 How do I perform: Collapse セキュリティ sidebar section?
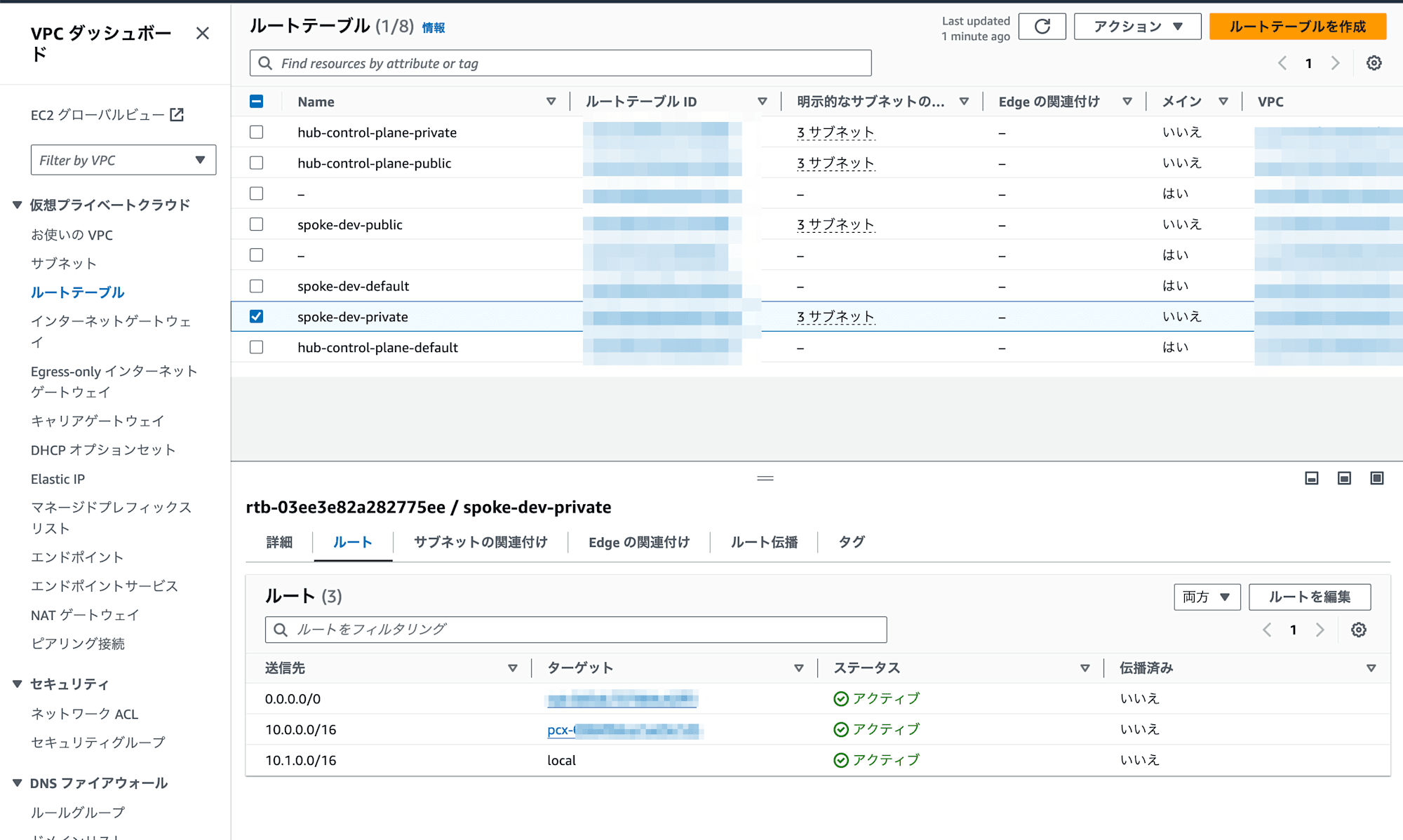[x=18, y=684]
